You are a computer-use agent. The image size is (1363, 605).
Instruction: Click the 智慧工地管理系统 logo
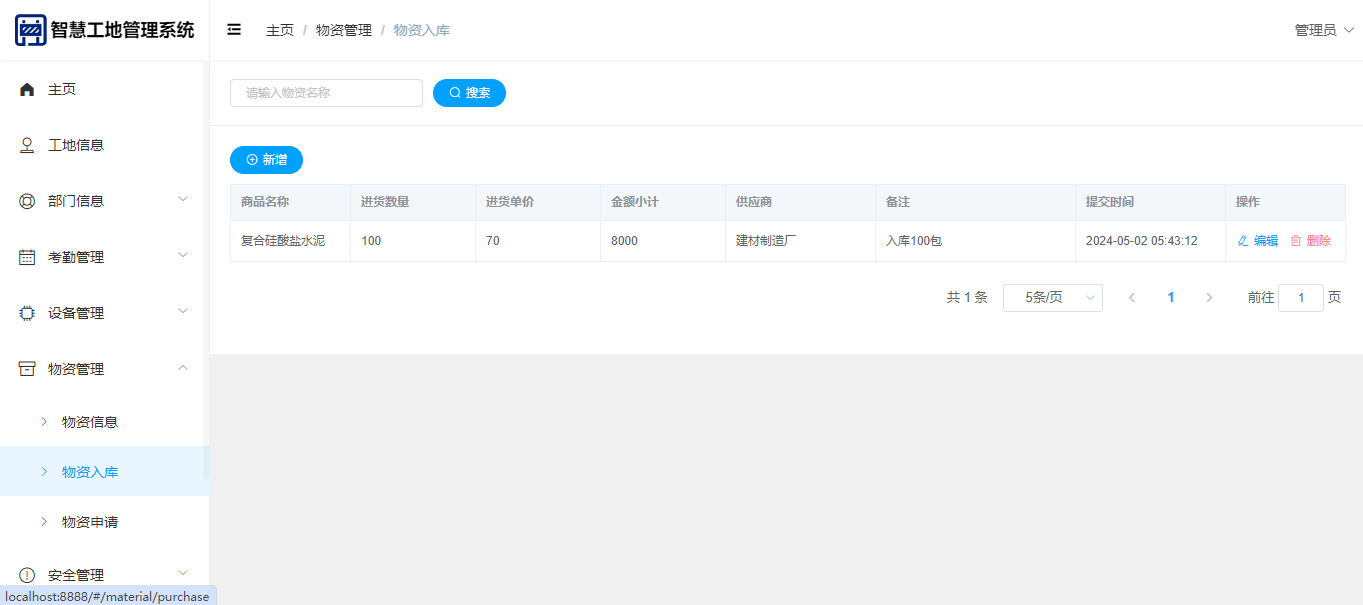(x=31, y=30)
